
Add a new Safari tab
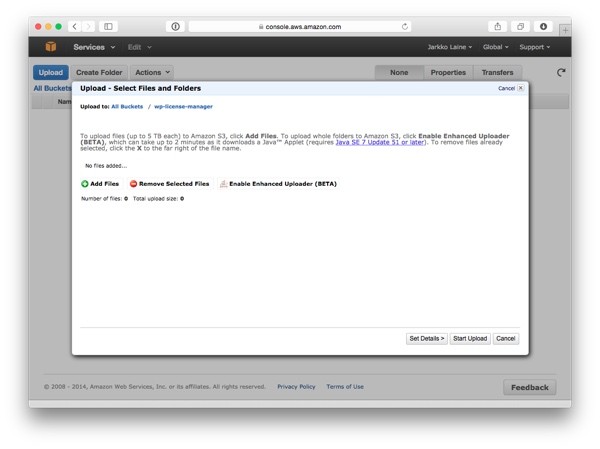tap(565, 30)
